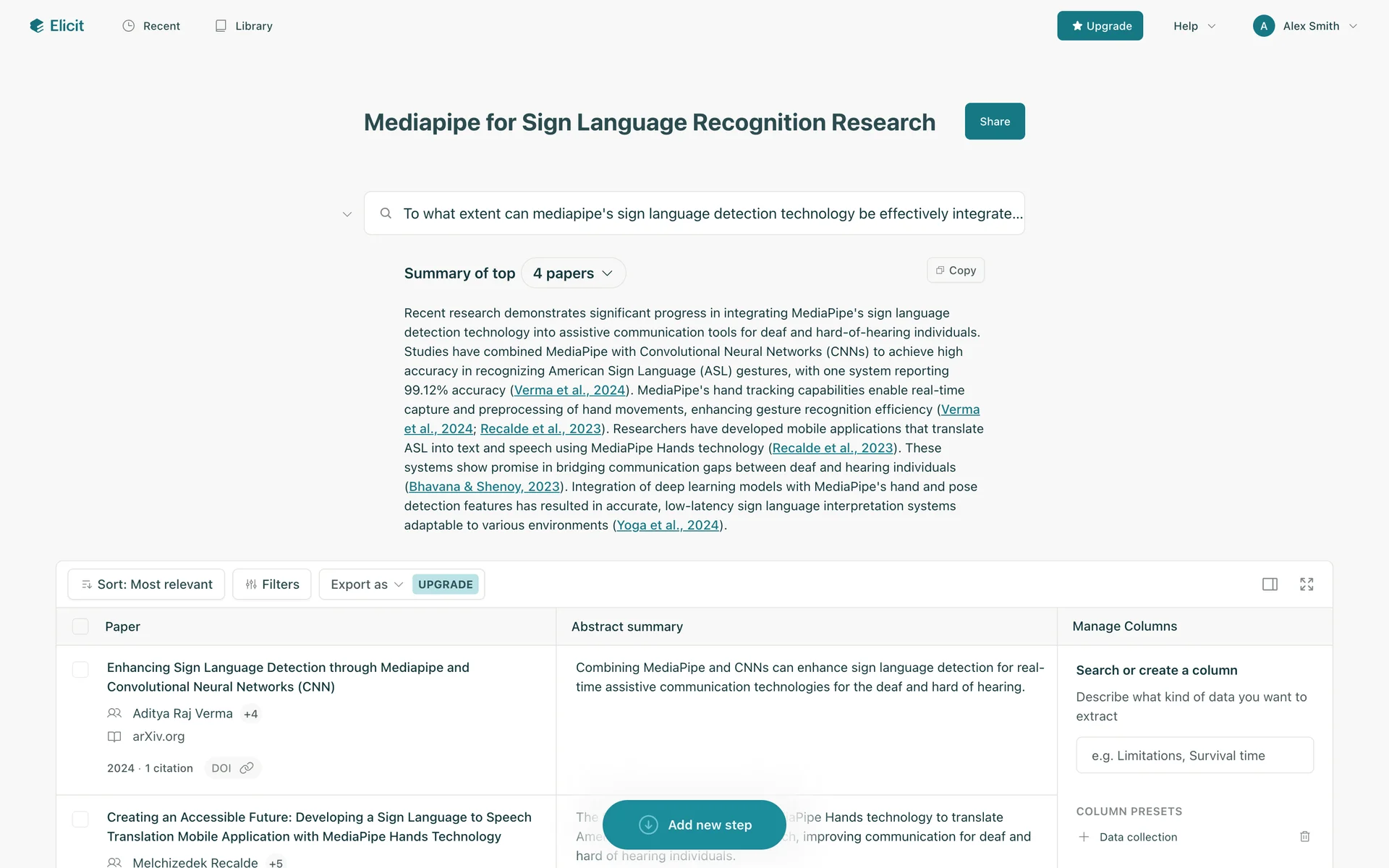
Task: Add the Data collection preset column
Action: (1084, 837)
